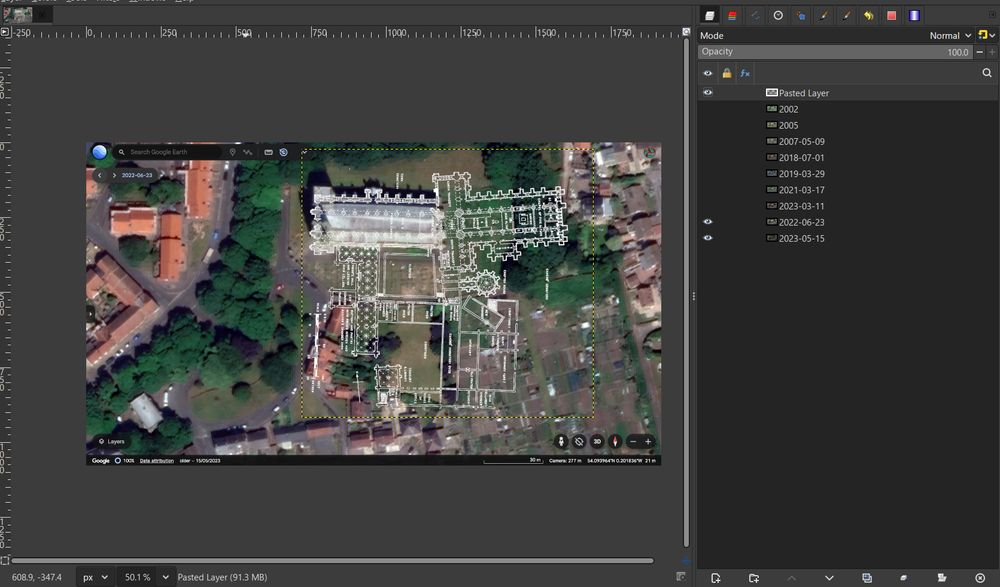This screenshot has width=1000, height=587.
Task: Toggle Quick Mask at canvas bottom-left
Action: [5, 560]
